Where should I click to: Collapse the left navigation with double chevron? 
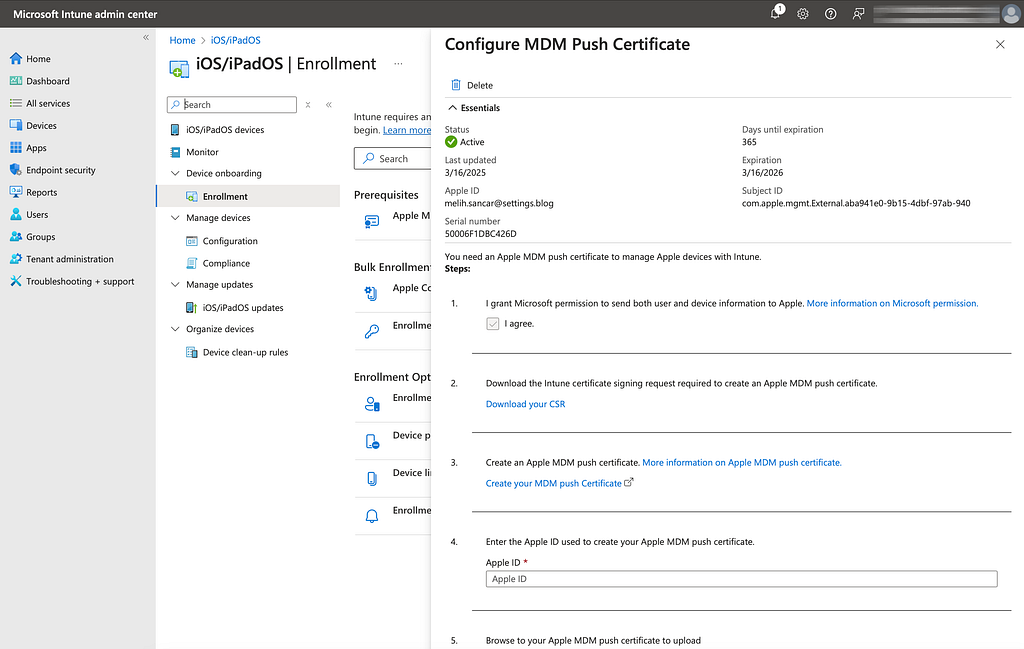click(x=146, y=37)
